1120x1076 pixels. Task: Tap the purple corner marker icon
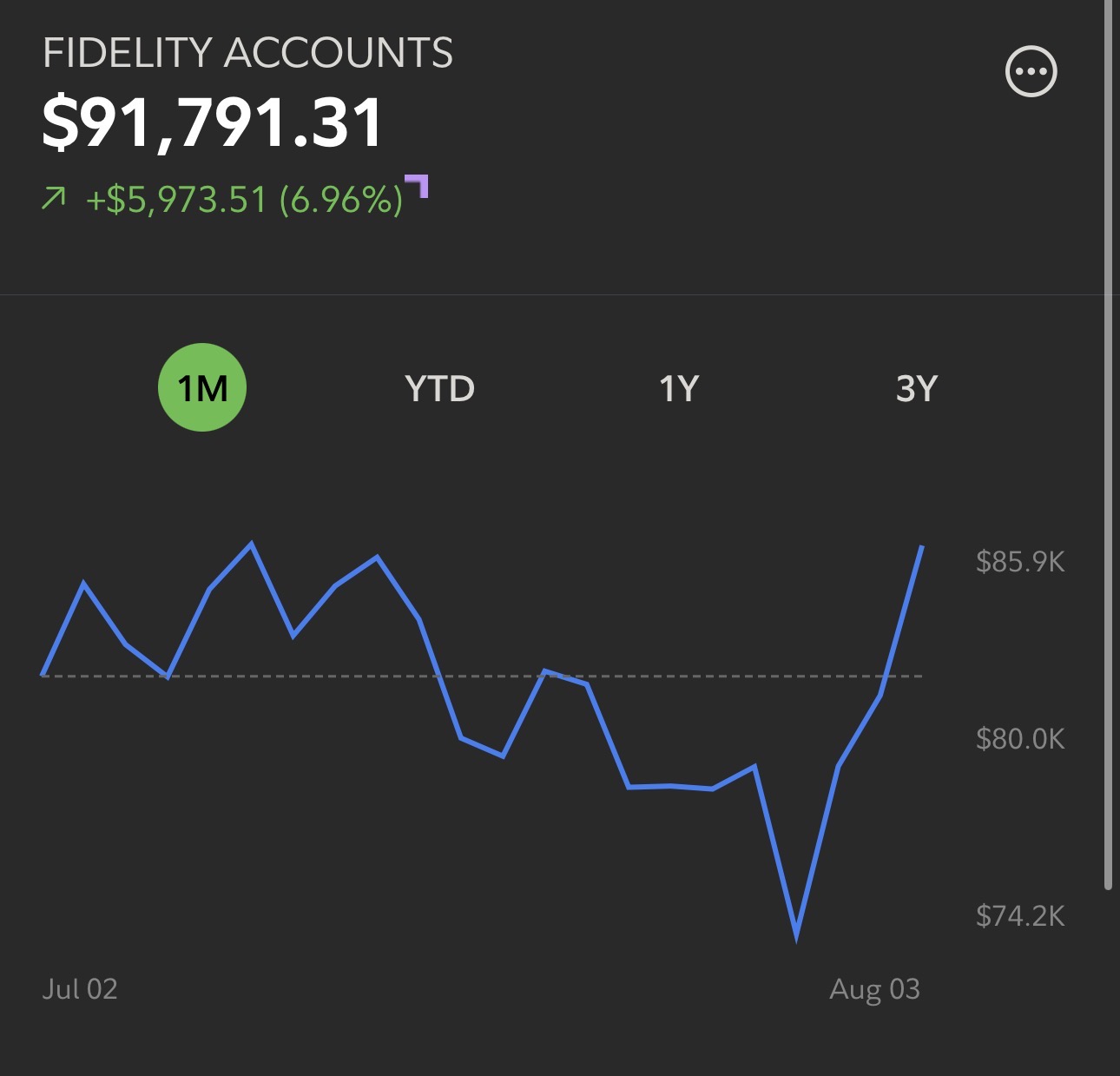click(418, 186)
